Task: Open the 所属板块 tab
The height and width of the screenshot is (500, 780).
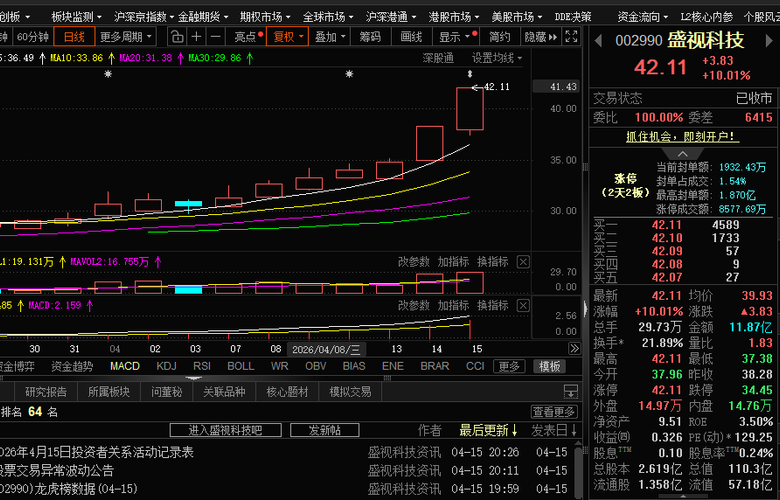Action: 108,392
